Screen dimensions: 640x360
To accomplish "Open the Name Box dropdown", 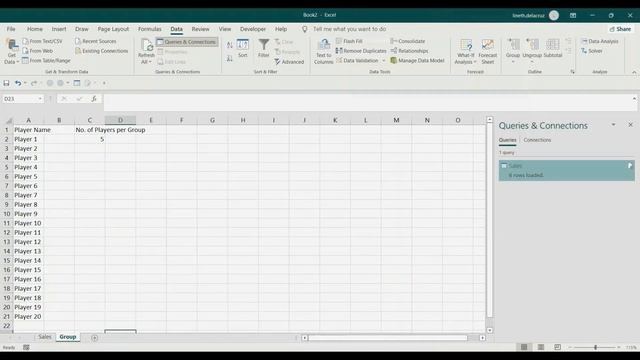I will coord(40,99).
